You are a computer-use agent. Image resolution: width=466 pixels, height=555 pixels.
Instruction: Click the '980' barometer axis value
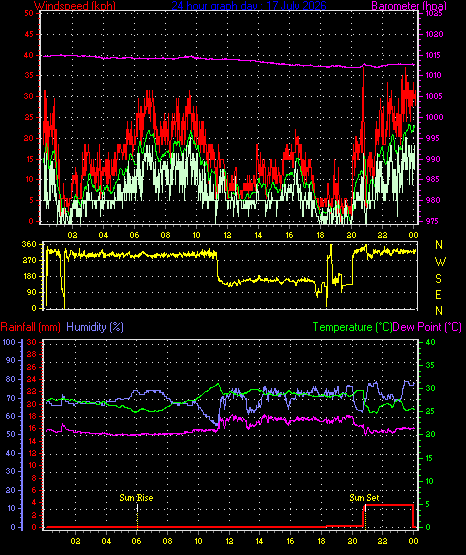pos(433,200)
